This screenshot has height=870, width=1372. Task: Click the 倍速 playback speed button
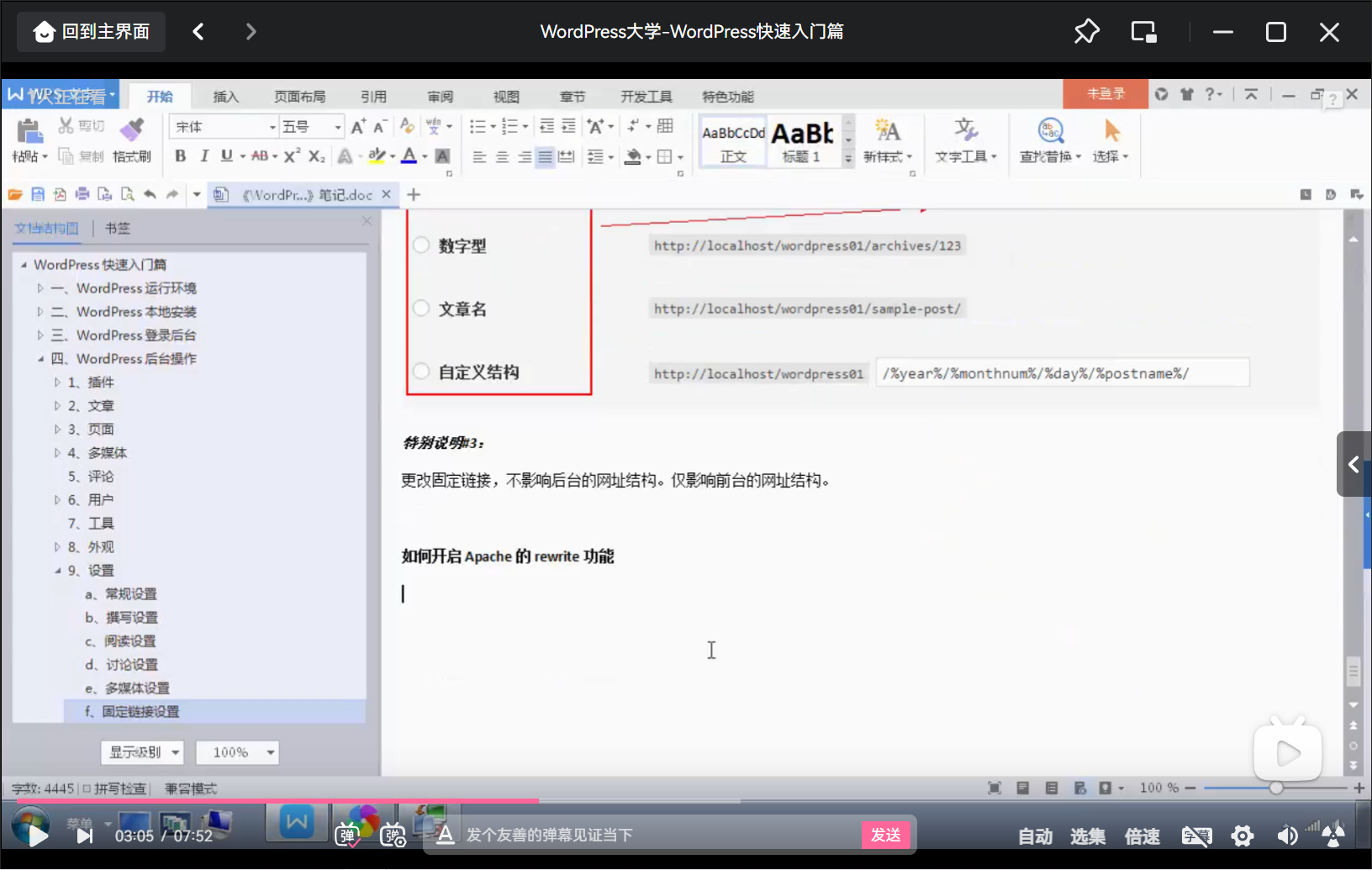point(1142,836)
